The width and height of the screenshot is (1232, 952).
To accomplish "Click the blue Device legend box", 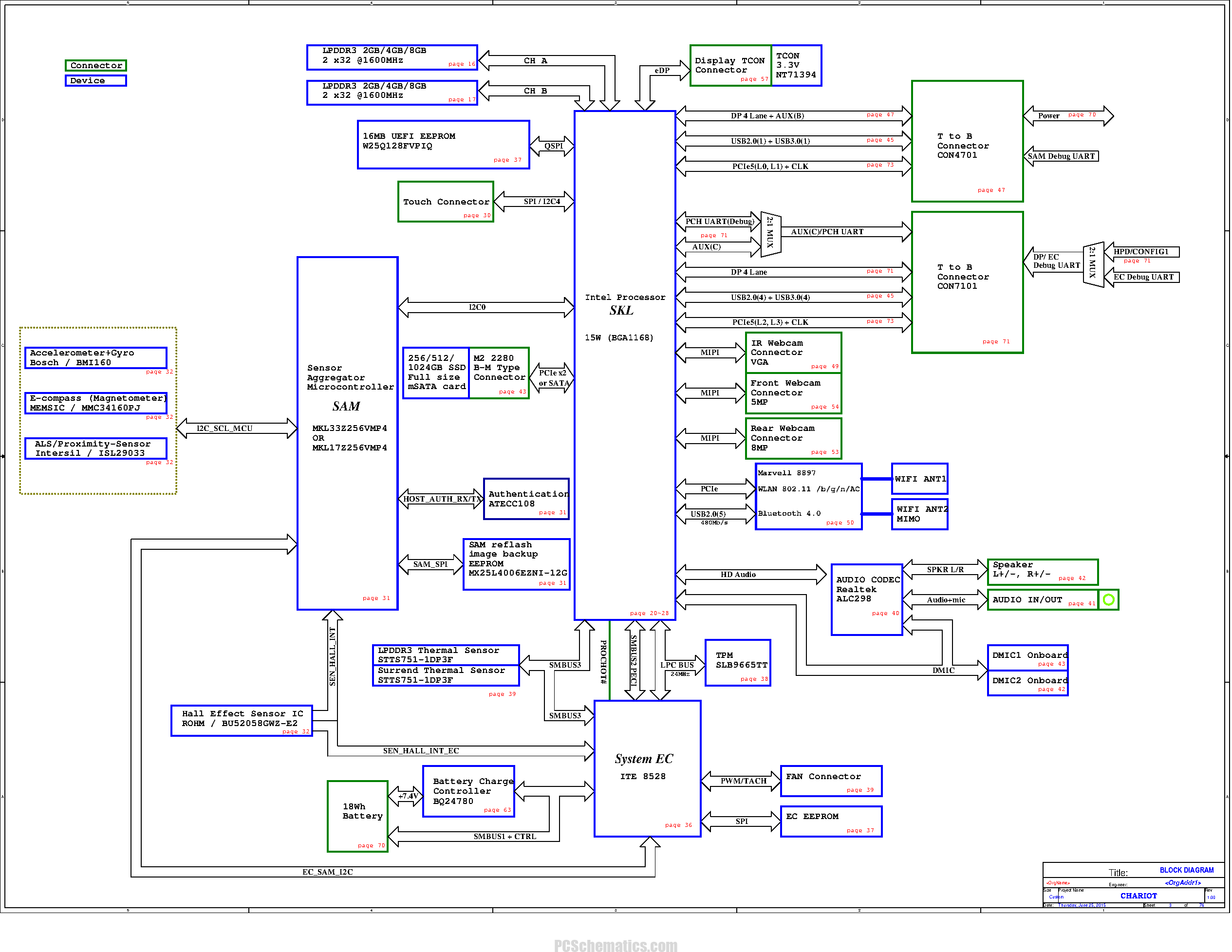I will (96, 81).
